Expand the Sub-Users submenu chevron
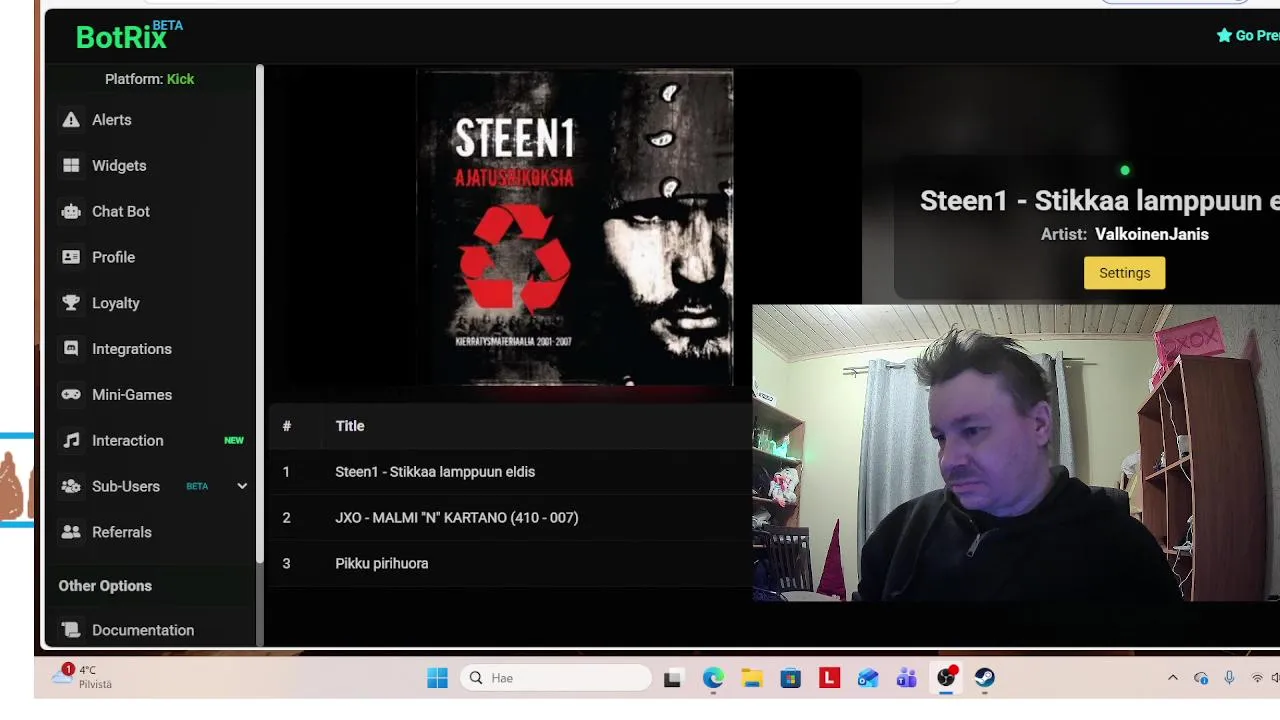Screen dimensions: 1280x720 tap(241, 486)
